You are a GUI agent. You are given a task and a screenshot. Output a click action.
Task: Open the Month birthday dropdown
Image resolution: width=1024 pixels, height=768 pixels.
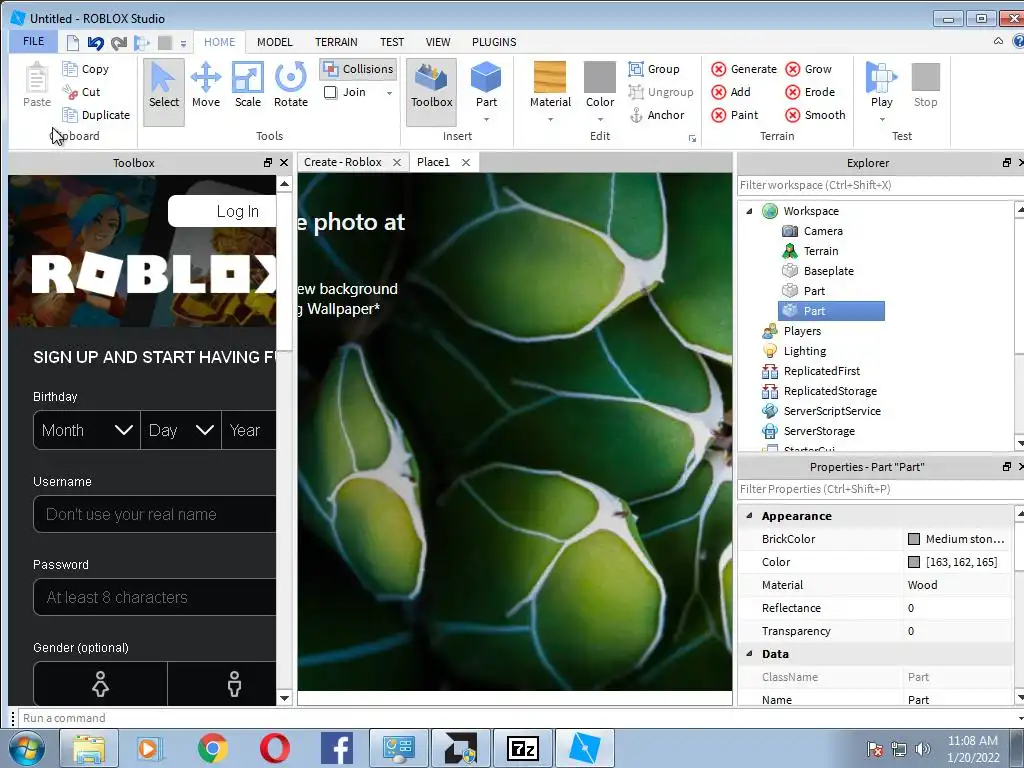(x=87, y=430)
